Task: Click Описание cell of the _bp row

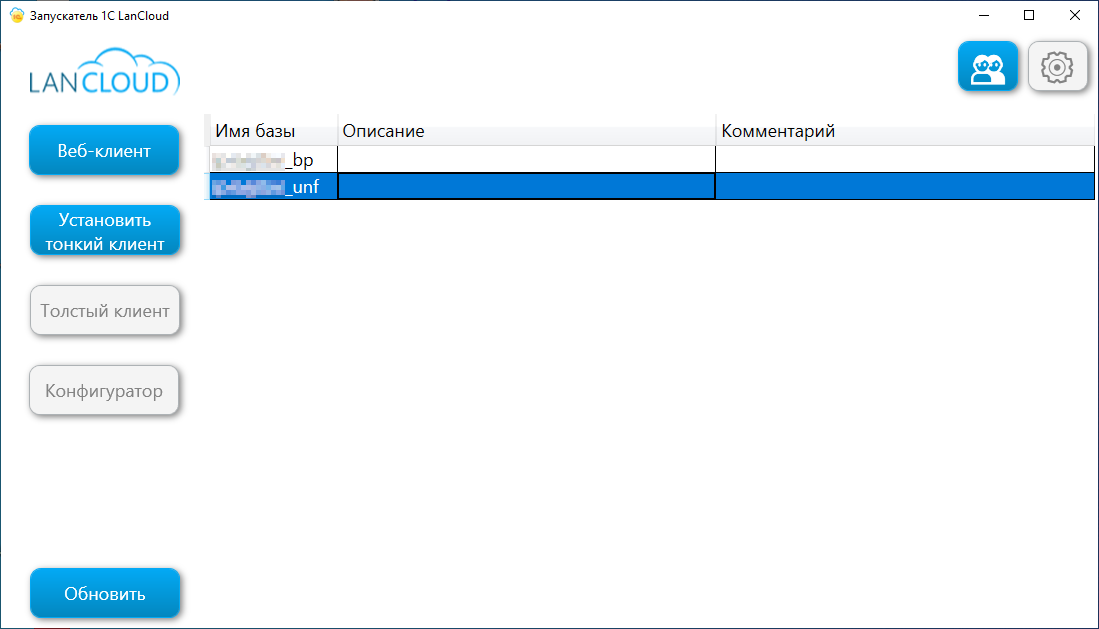Action: (526, 160)
